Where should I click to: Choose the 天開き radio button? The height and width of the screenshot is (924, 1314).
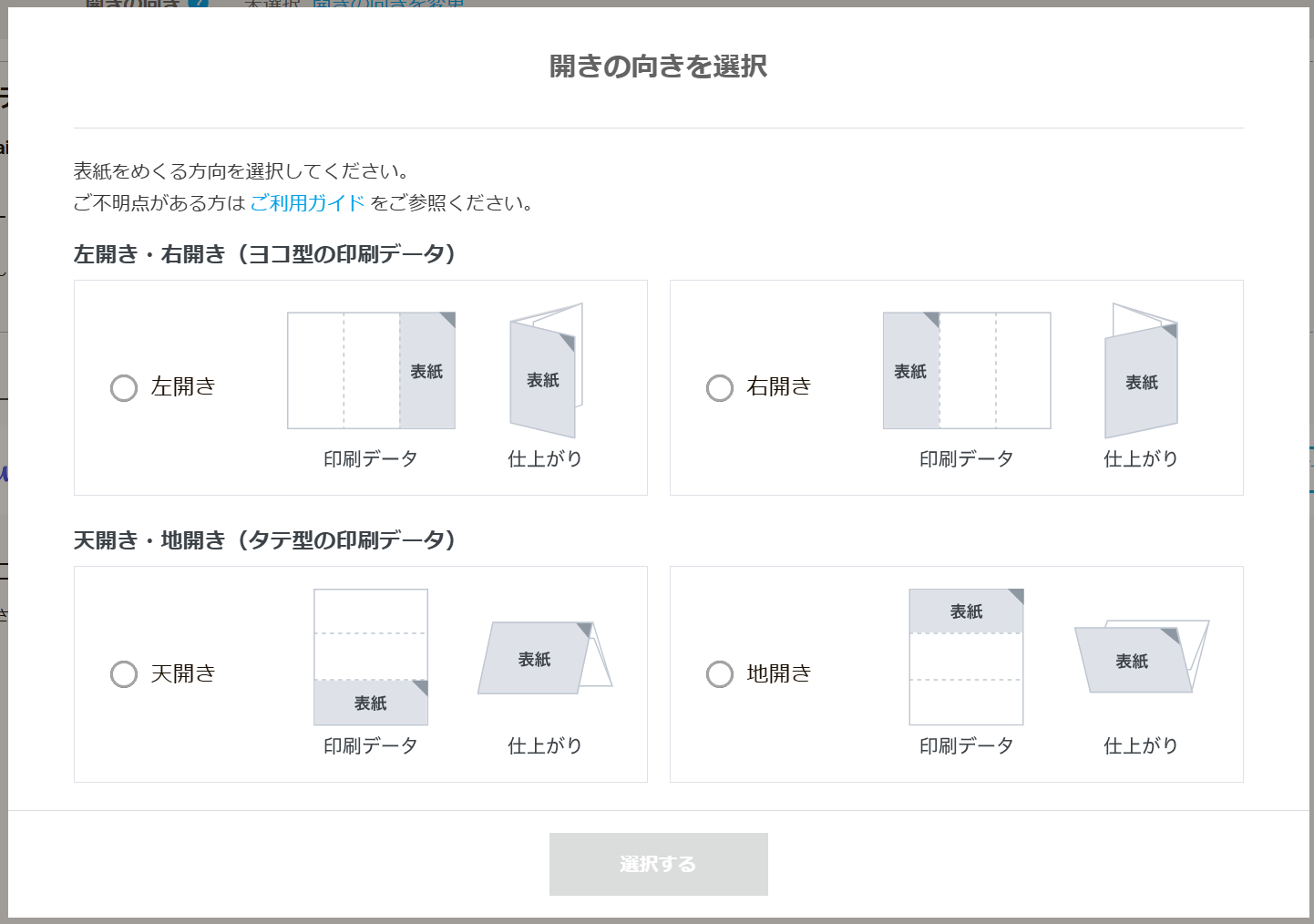124,674
